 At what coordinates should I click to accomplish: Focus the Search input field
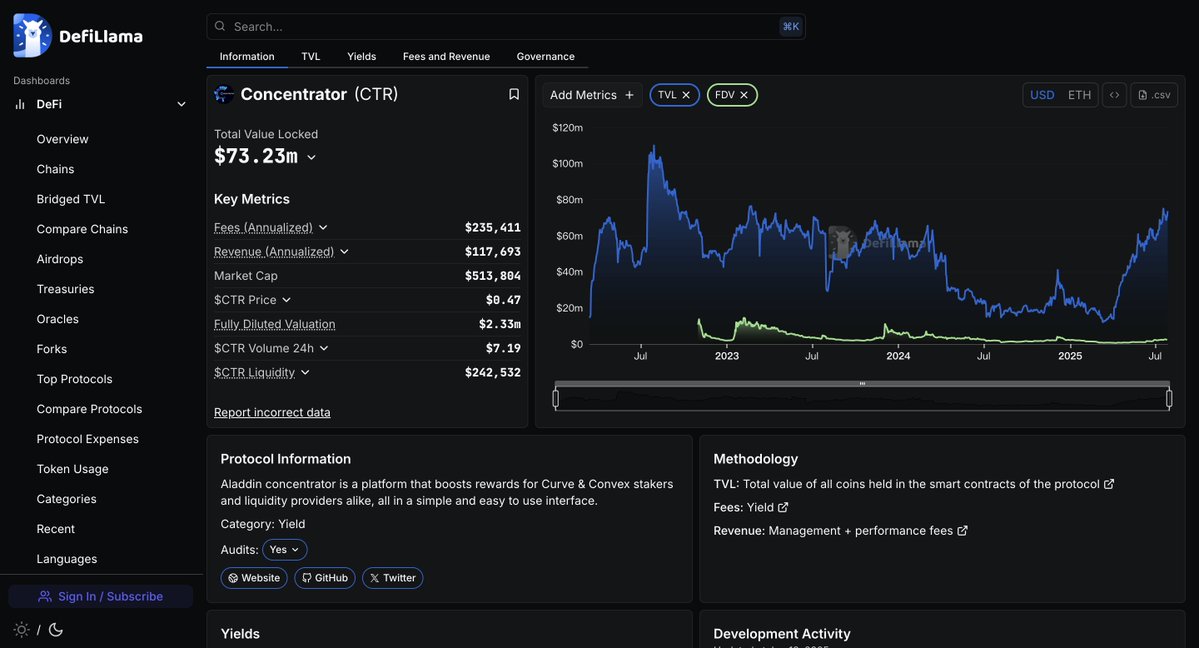505,26
